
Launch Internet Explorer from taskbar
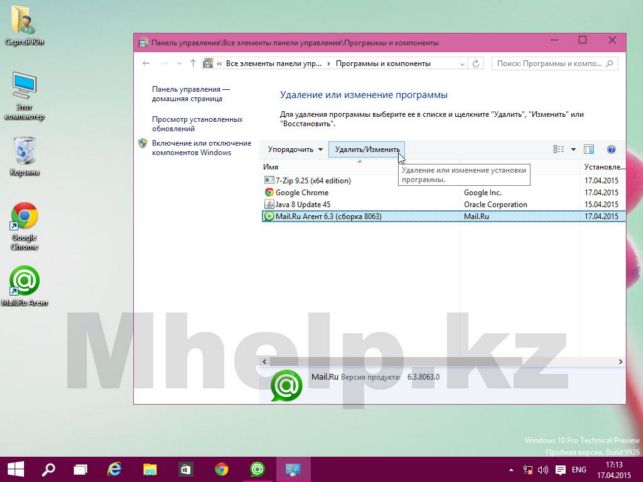(114, 469)
